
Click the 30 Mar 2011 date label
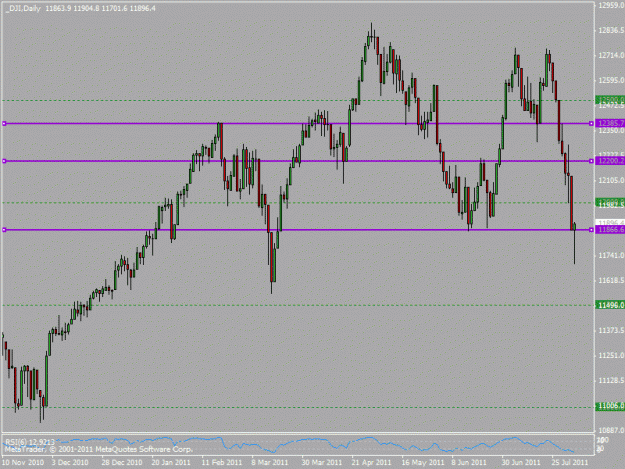[322, 462]
